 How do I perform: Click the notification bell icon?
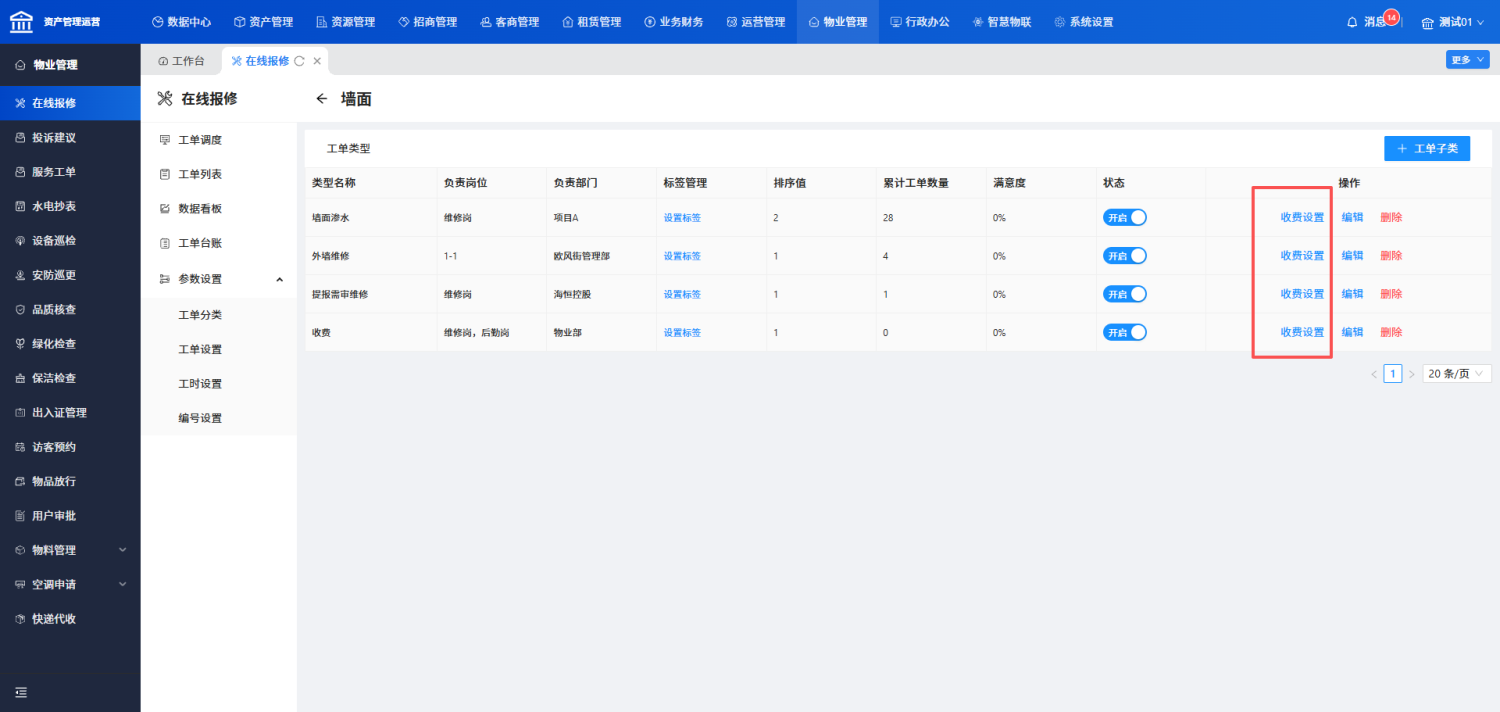pos(1352,22)
